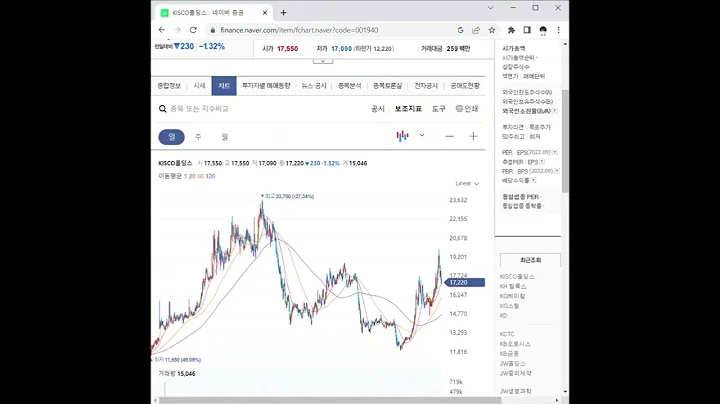Click the horizontal page scrollbar

(x=330, y=400)
